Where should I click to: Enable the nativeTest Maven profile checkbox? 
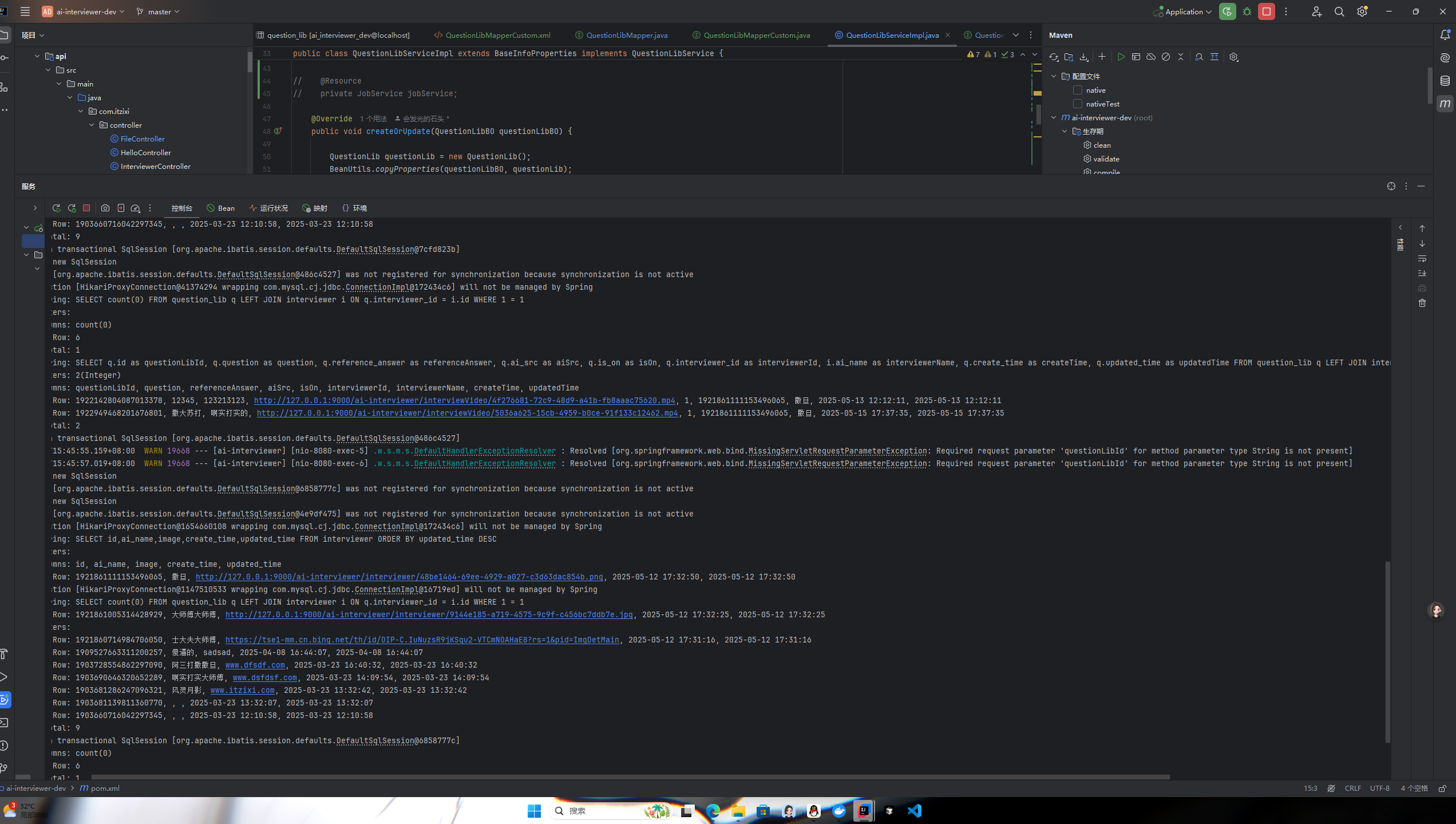(1078, 104)
